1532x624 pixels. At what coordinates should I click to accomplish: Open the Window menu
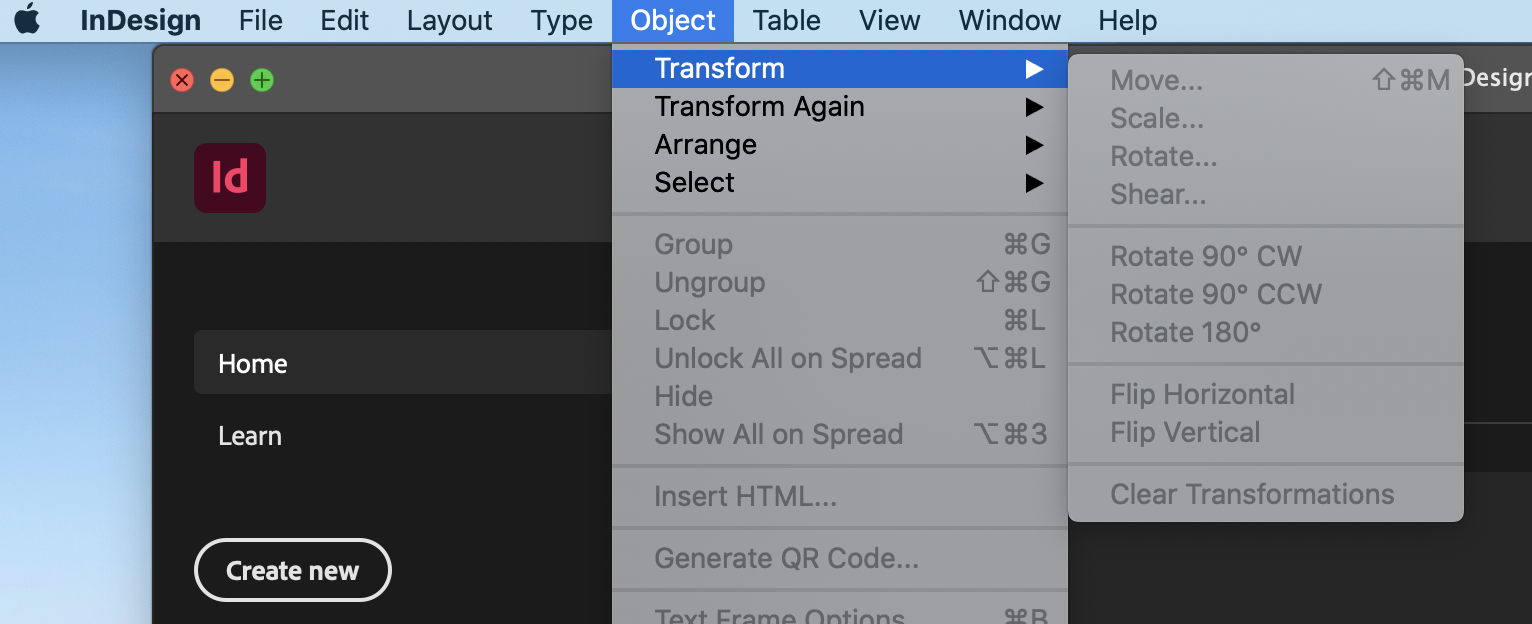coord(1008,20)
